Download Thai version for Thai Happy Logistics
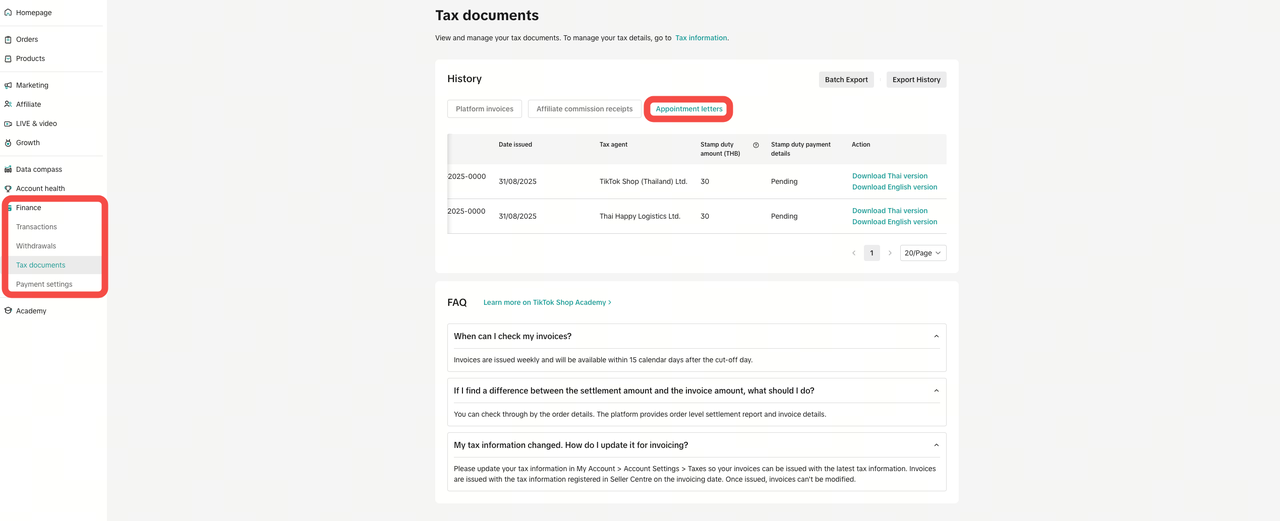Viewport: 1280px width, 521px height. tap(890, 211)
